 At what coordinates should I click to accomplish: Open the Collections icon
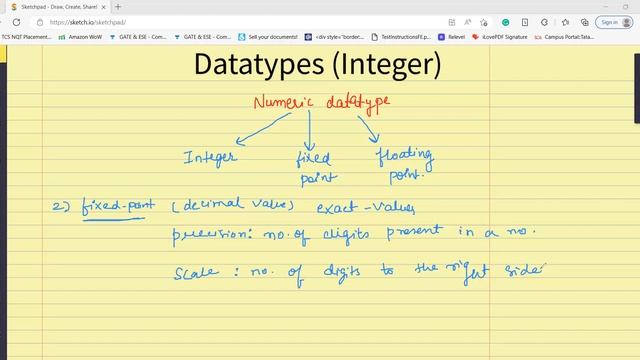584,22
